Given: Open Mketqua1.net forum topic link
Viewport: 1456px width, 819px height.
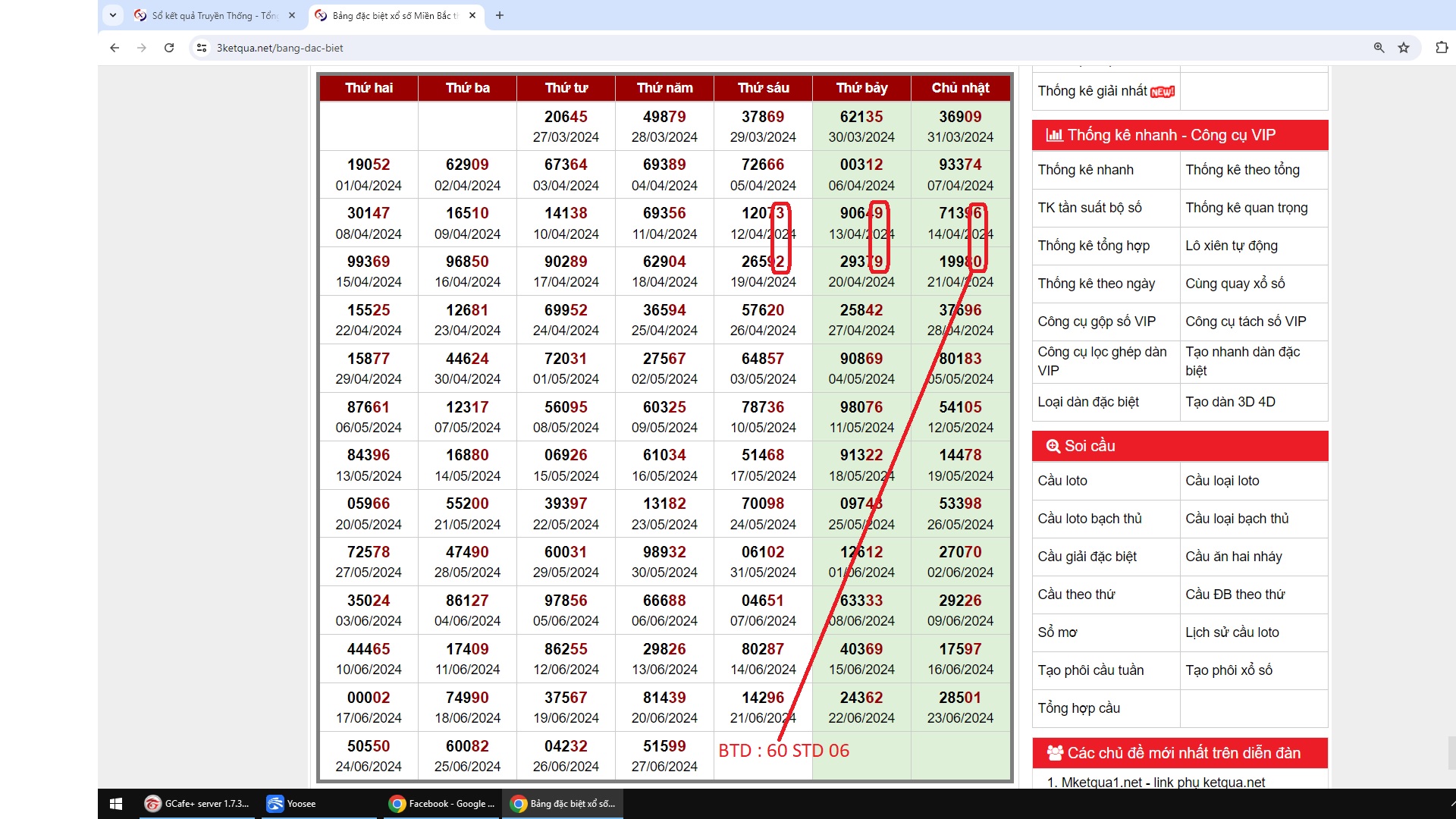Looking at the screenshot, I should click(x=1163, y=782).
